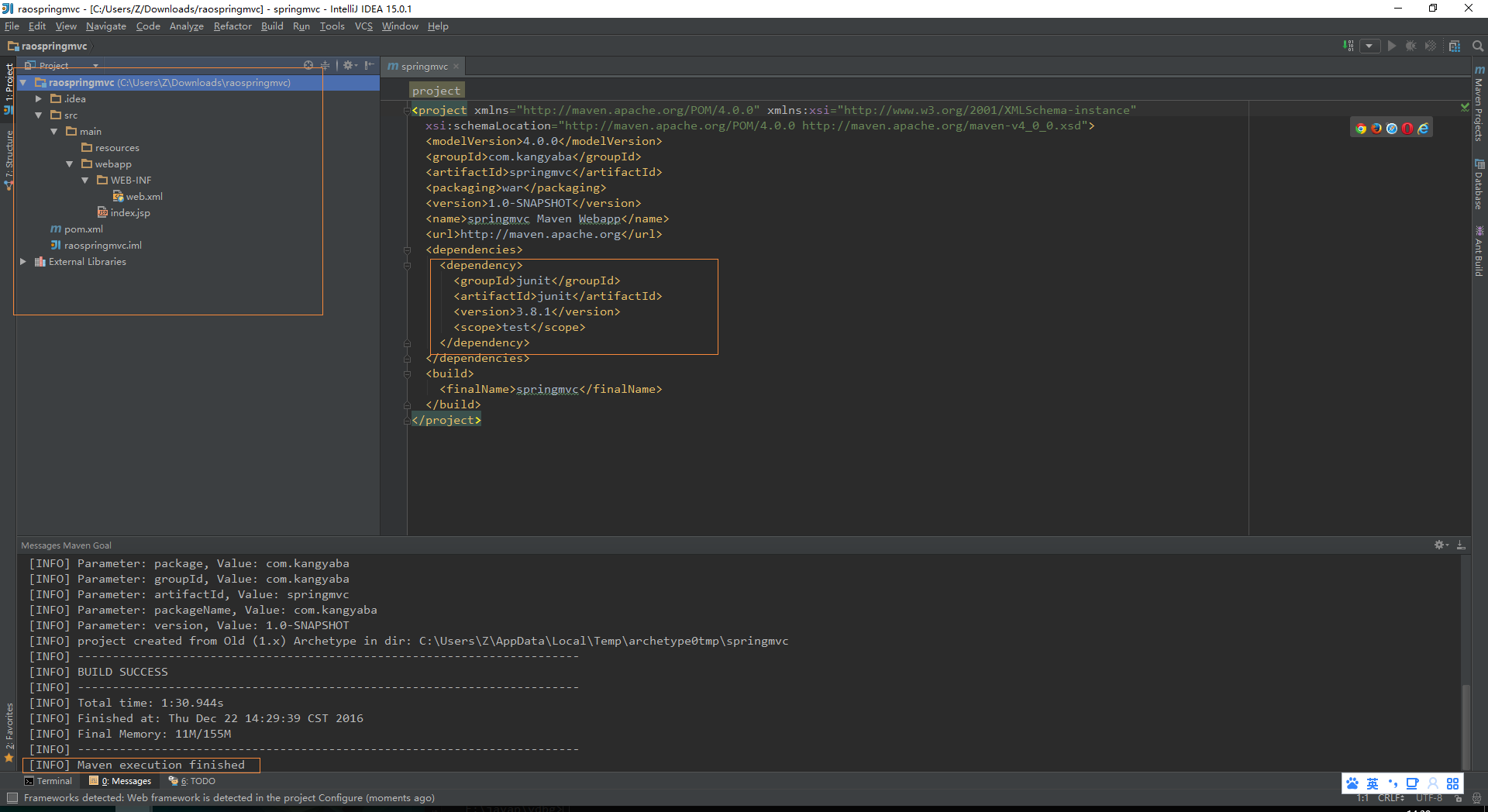Open in Firefox browser icon
1488x812 pixels.
pyautogui.click(x=1376, y=129)
